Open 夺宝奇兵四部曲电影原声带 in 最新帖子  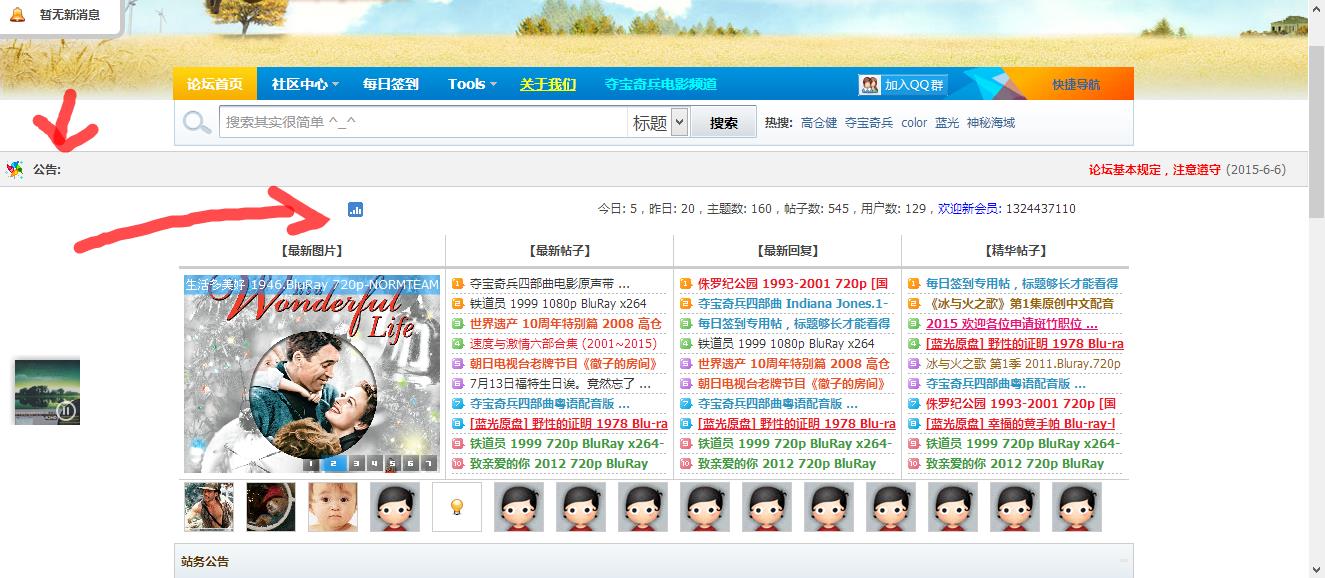tap(550, 283)
